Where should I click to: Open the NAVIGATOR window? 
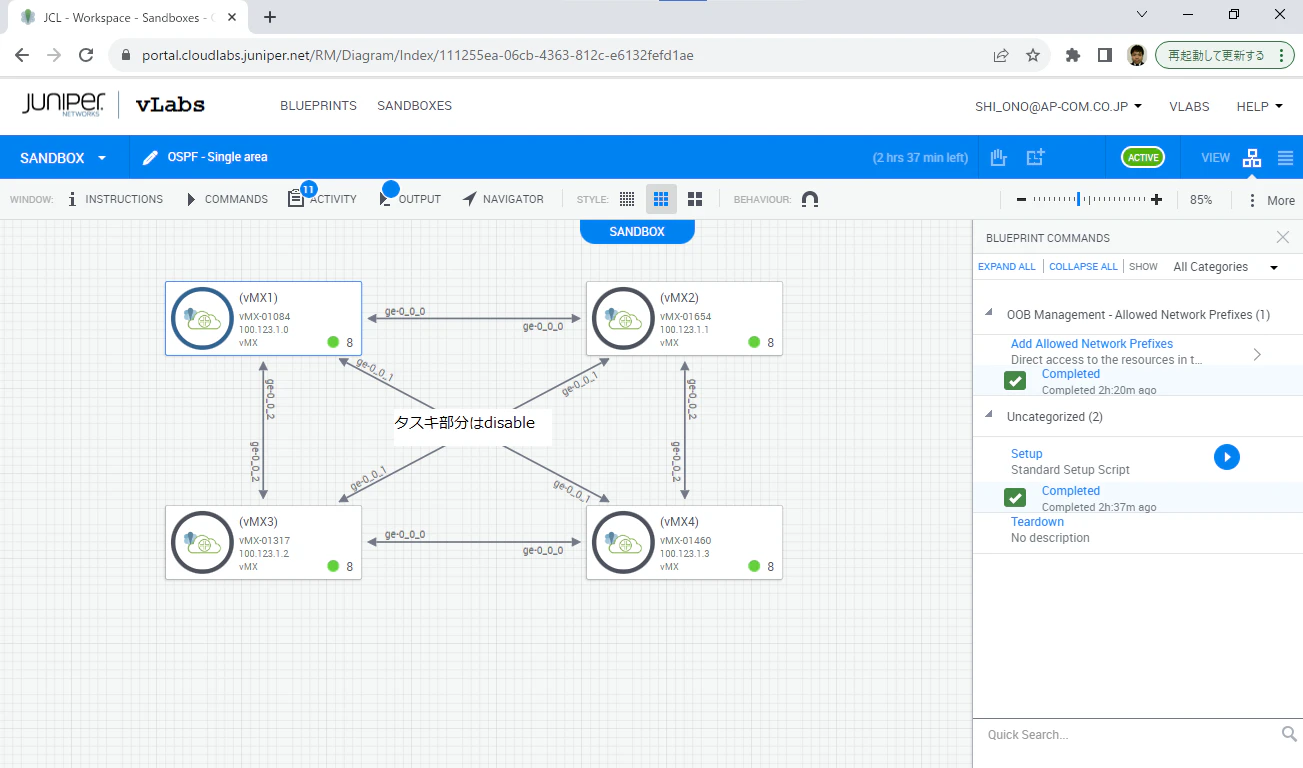(503, 199)
